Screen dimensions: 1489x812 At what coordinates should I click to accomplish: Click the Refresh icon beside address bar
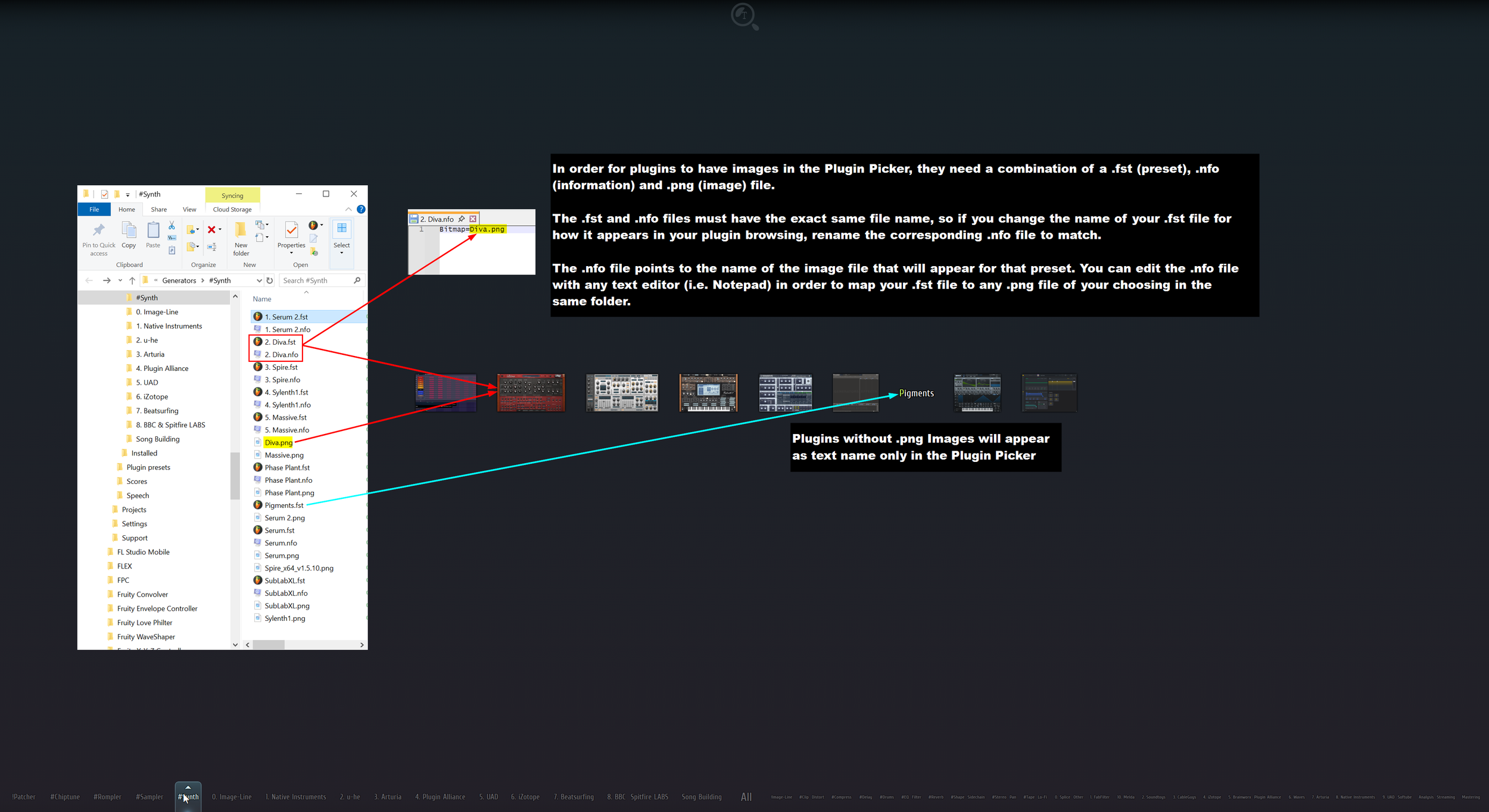(270, 280)
